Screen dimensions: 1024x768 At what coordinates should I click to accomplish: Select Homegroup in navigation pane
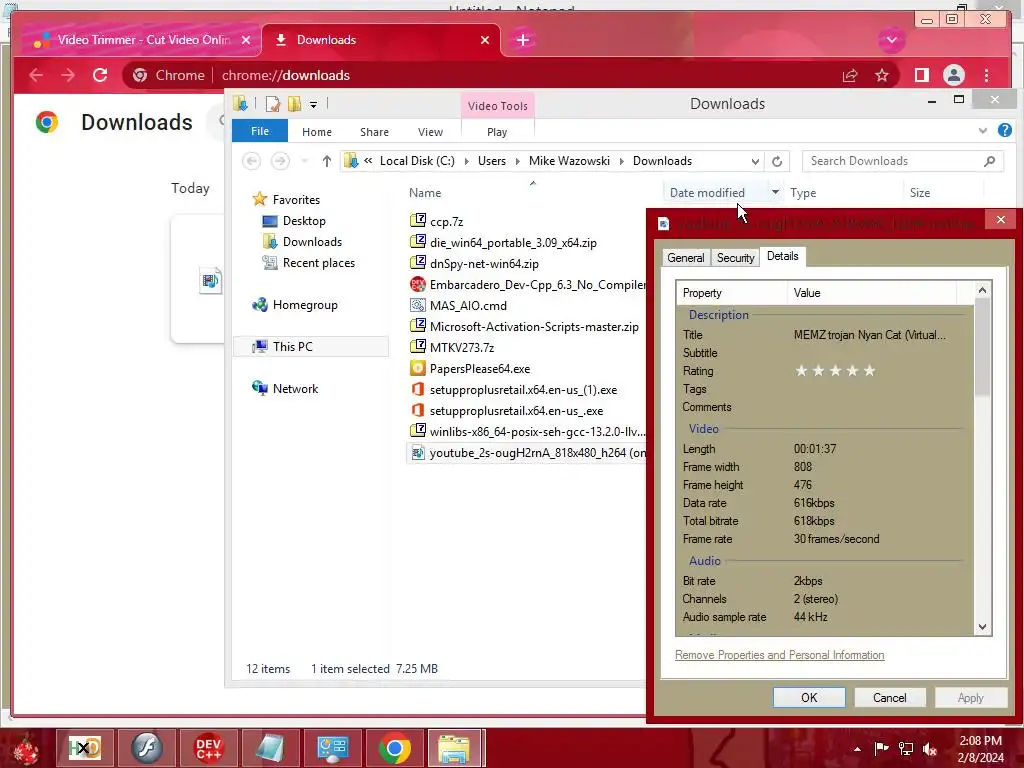click(305, 305)
